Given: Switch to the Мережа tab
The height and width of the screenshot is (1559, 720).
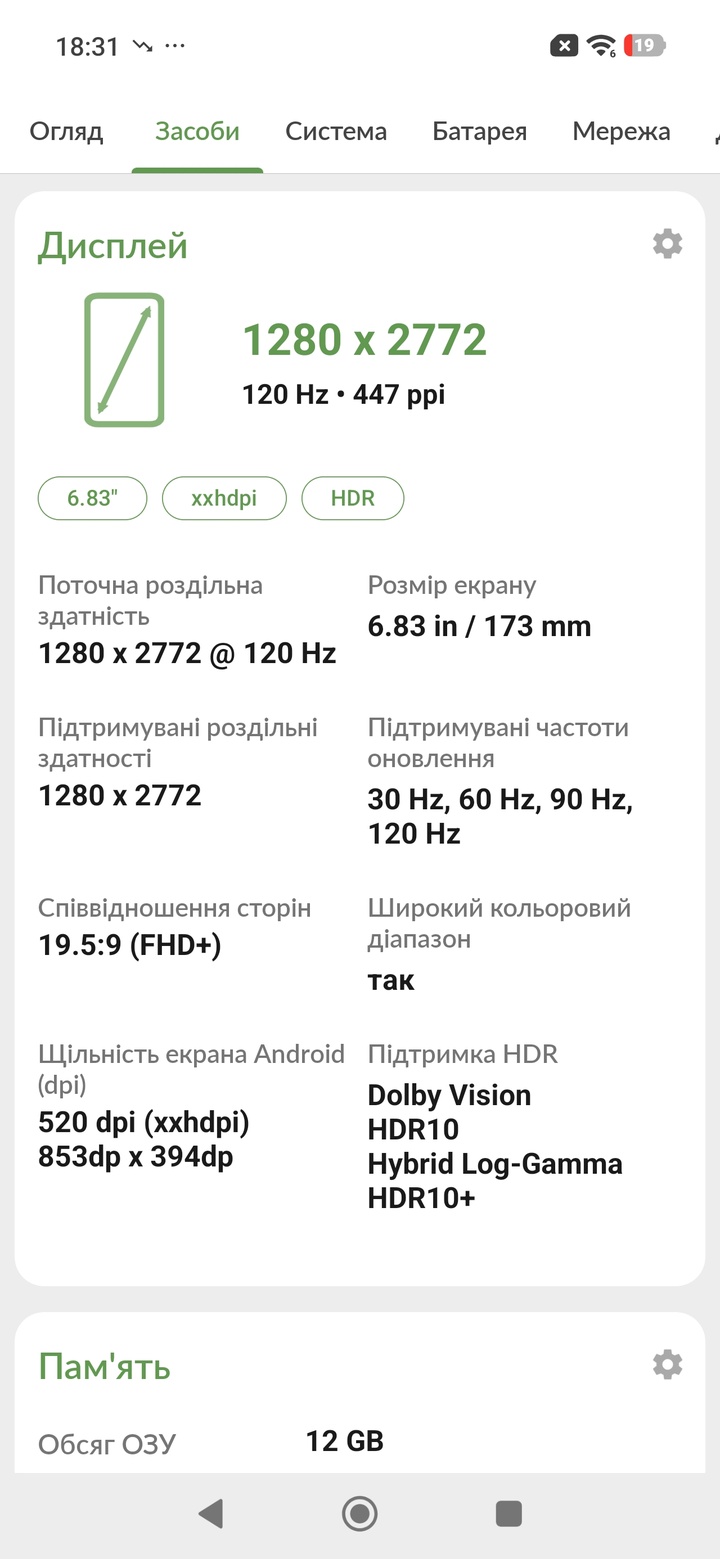Looking at the screenshot, I should 621,131.
